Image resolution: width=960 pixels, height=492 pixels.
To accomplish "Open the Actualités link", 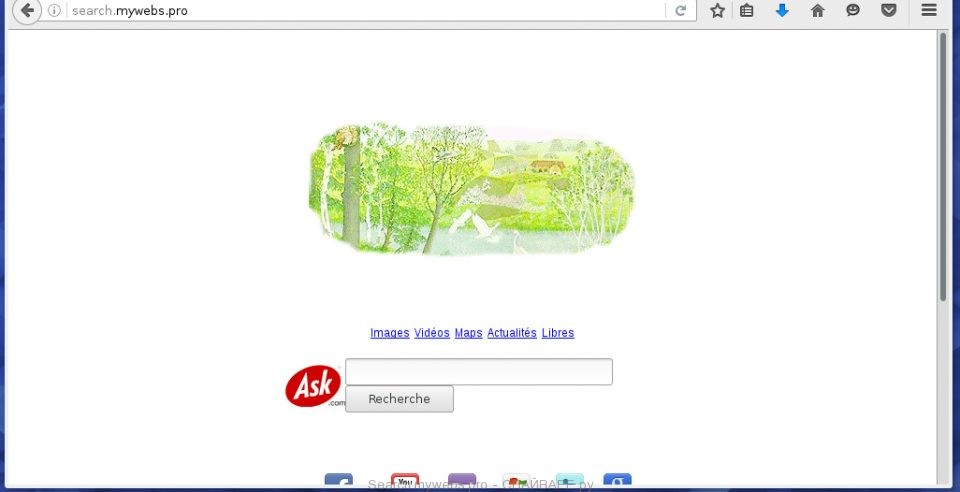I will pos(512,333).
